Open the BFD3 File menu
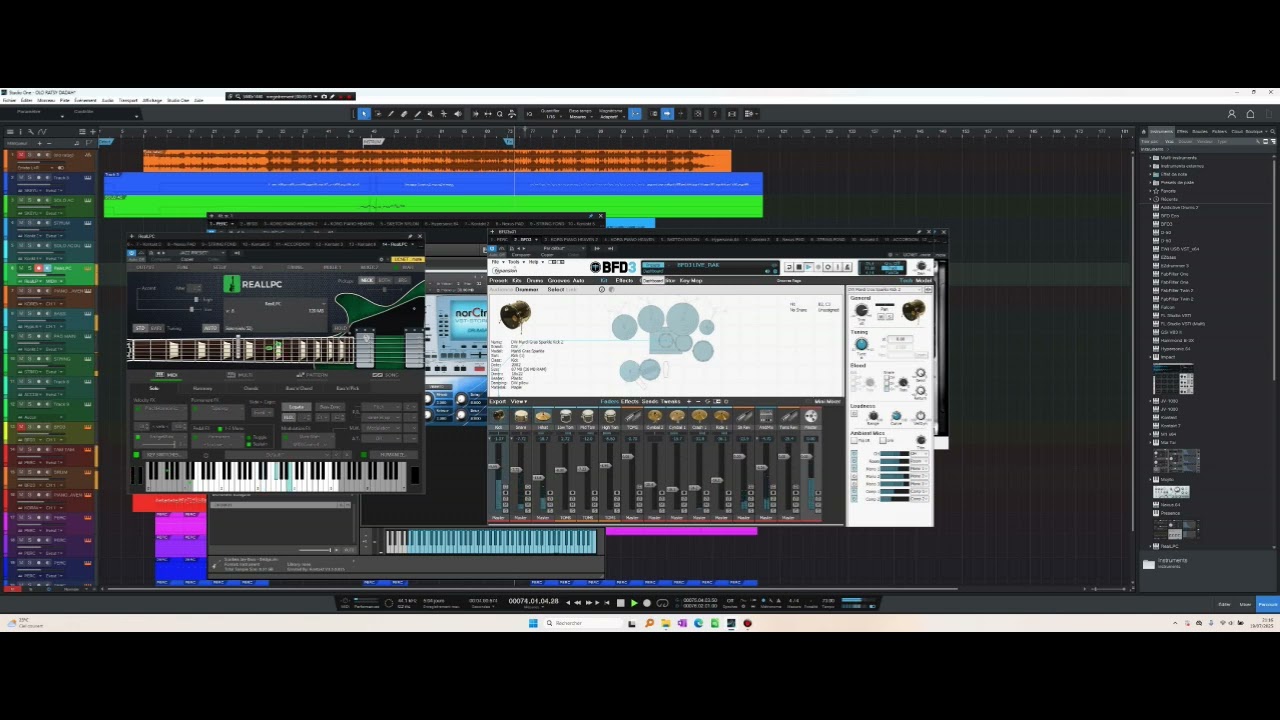This screenshot has height=720, width=1280. coord(496,262)
